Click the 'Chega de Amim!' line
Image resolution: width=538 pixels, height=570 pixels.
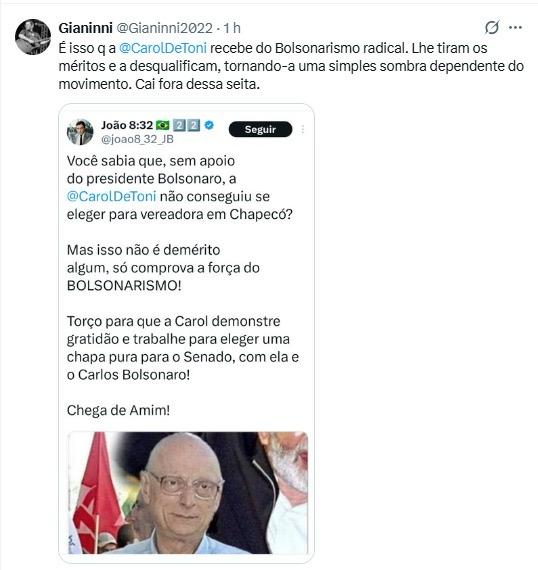point(119,410)
